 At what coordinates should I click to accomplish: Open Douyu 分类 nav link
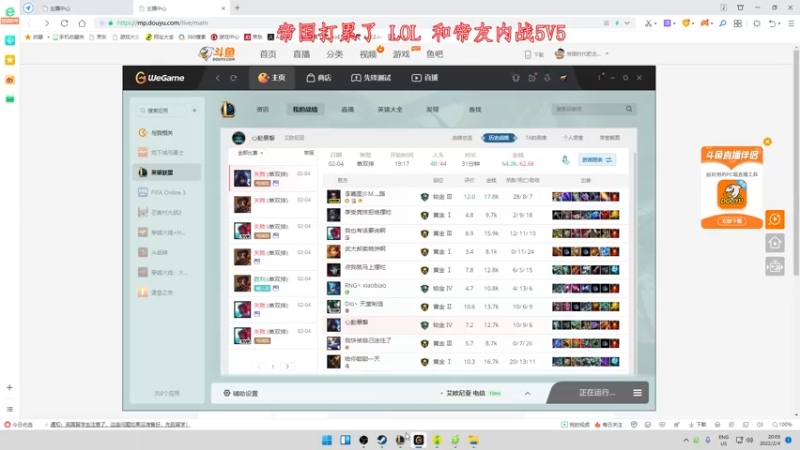click(335, 54)
